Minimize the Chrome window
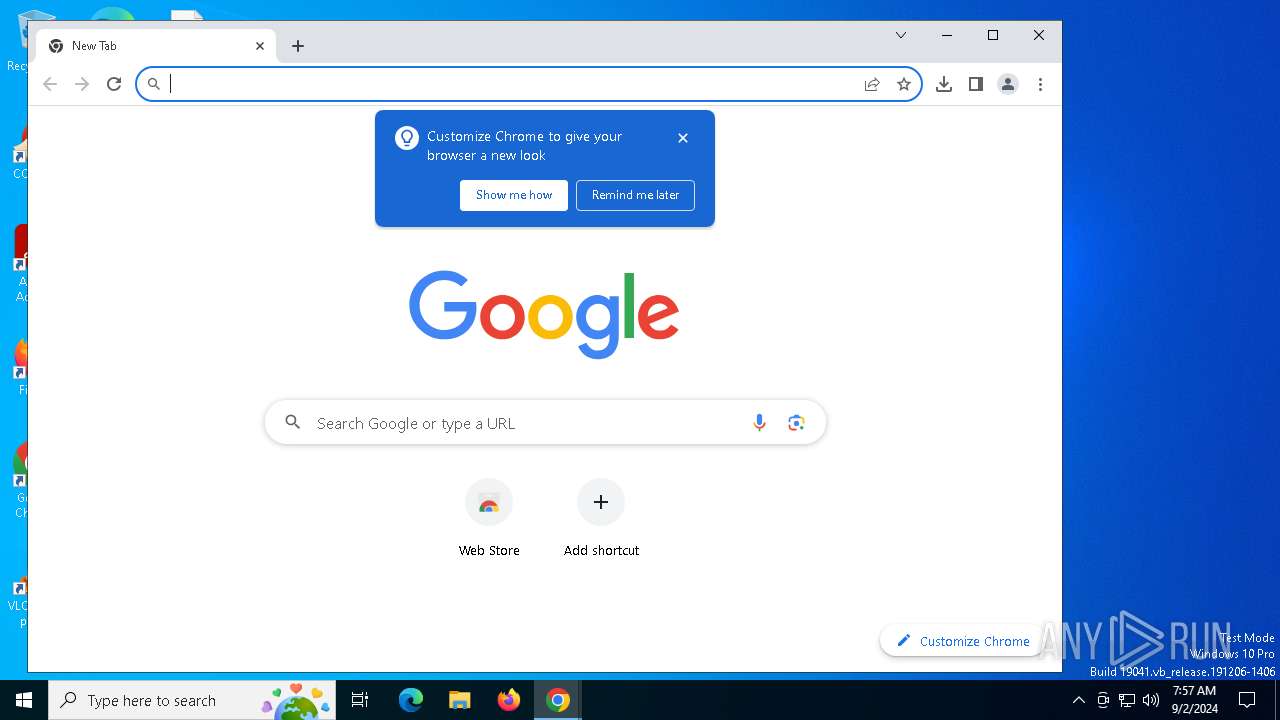This screenshot has width=1280, height=720. (947, 35)
